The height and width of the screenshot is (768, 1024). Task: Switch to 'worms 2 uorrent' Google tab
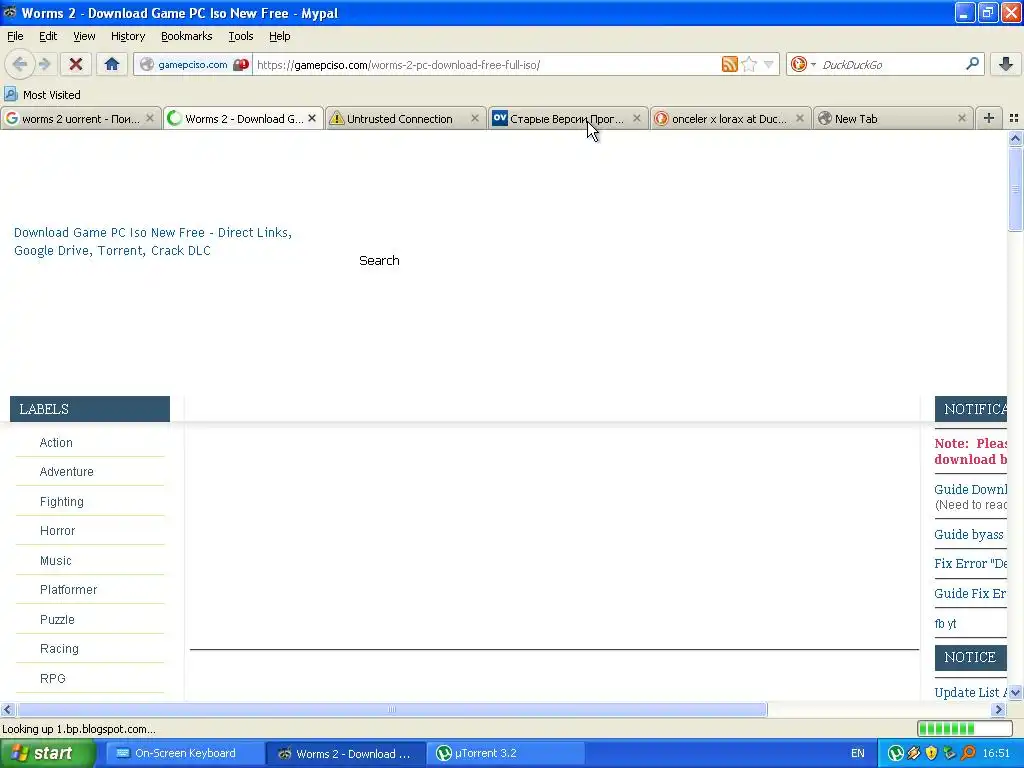(x=80, y=118)
